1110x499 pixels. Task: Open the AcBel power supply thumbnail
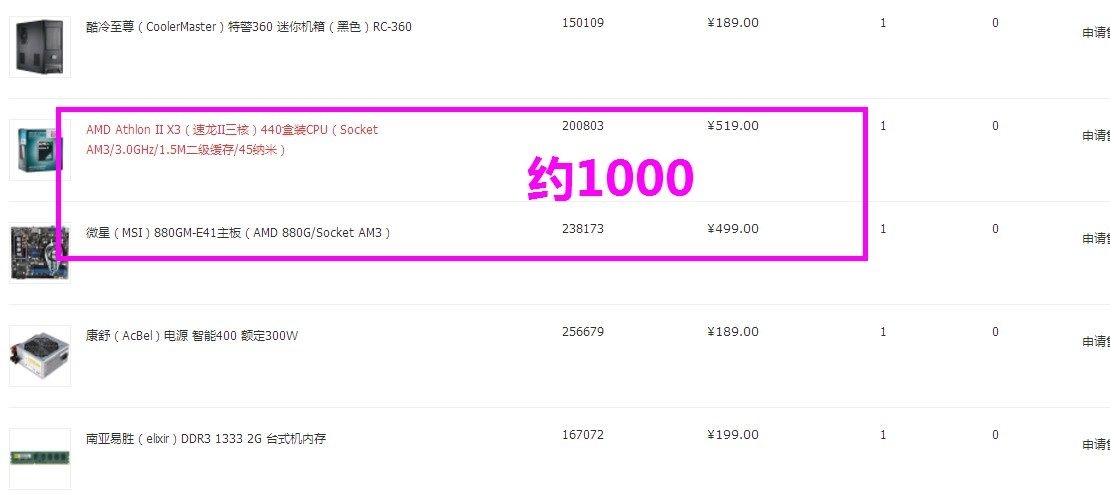click(40, 356)
